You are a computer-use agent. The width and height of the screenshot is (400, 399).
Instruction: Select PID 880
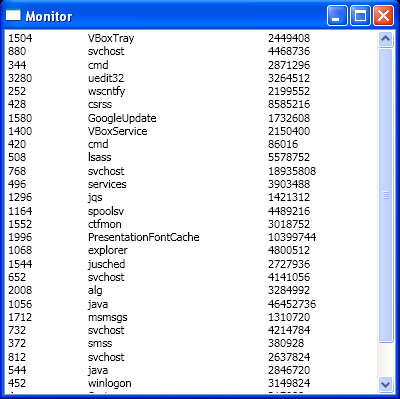point(17,51)
